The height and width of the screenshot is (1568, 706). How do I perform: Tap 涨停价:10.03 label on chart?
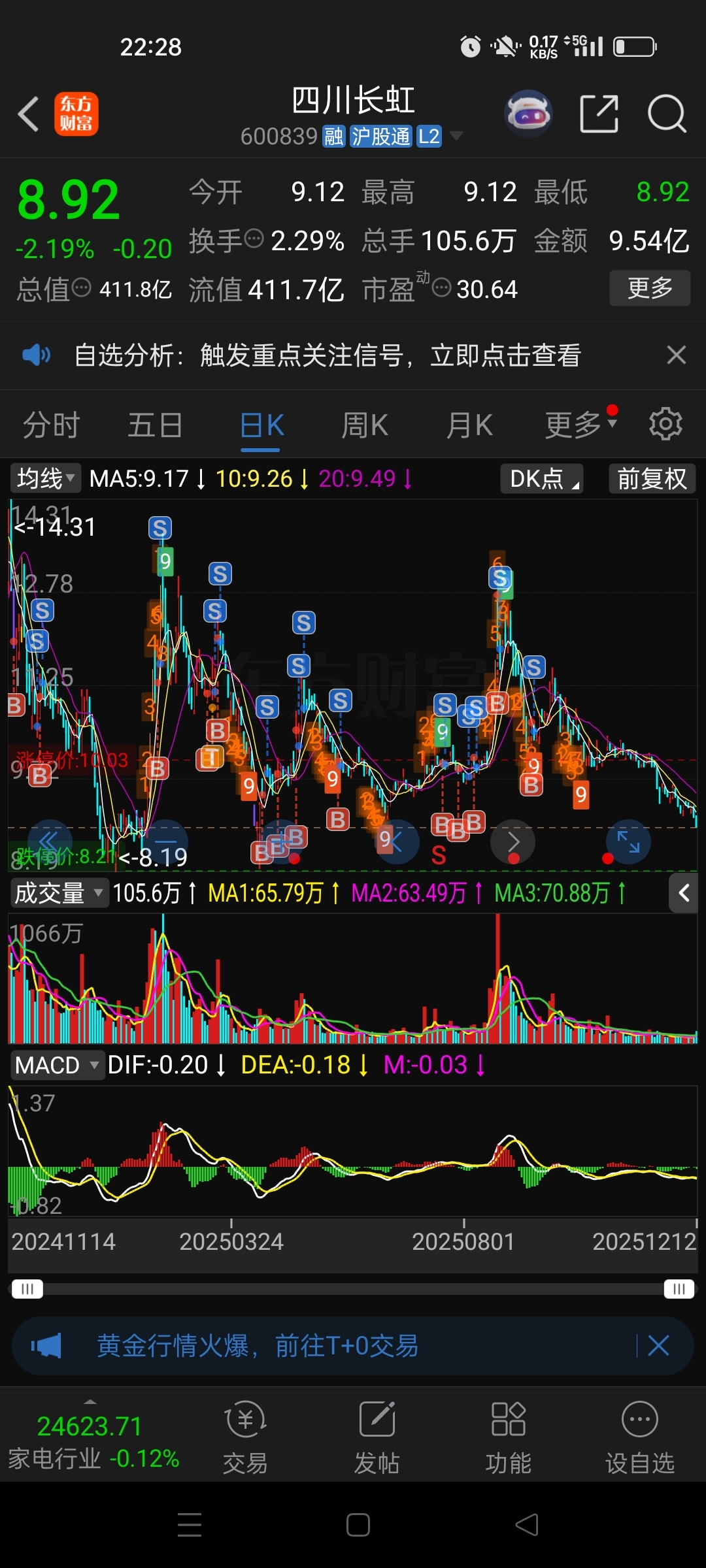72,760
